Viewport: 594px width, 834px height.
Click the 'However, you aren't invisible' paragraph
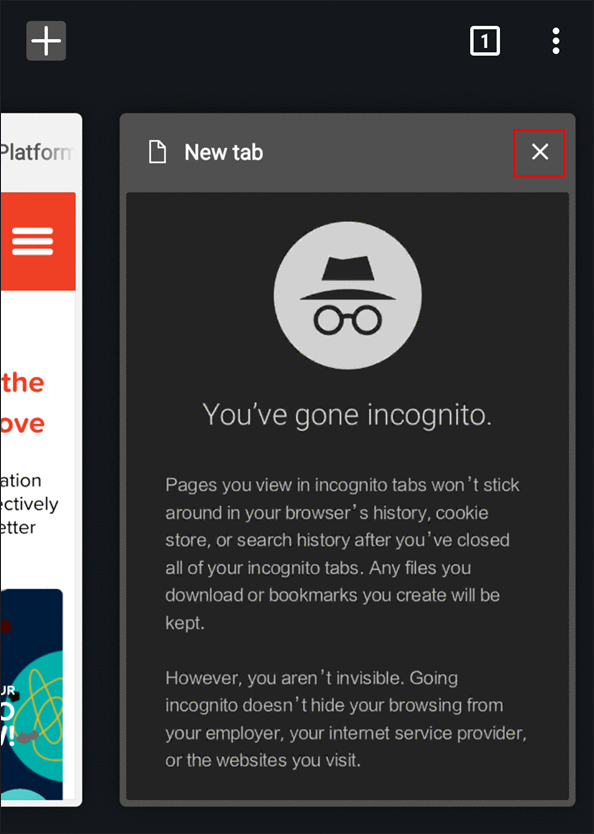coord(346,719)
